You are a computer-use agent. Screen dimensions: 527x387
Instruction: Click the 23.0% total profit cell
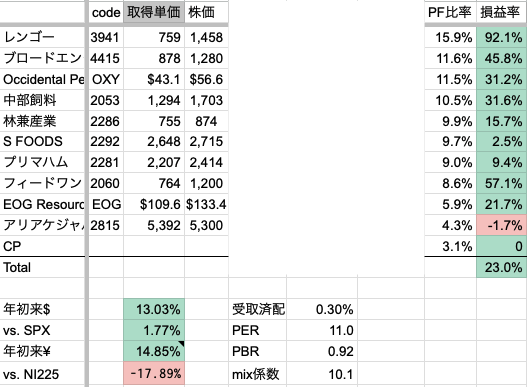[501, 267]
